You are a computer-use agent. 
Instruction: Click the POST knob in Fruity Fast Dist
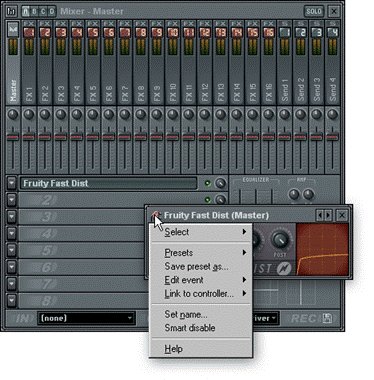tap(280, 240)
